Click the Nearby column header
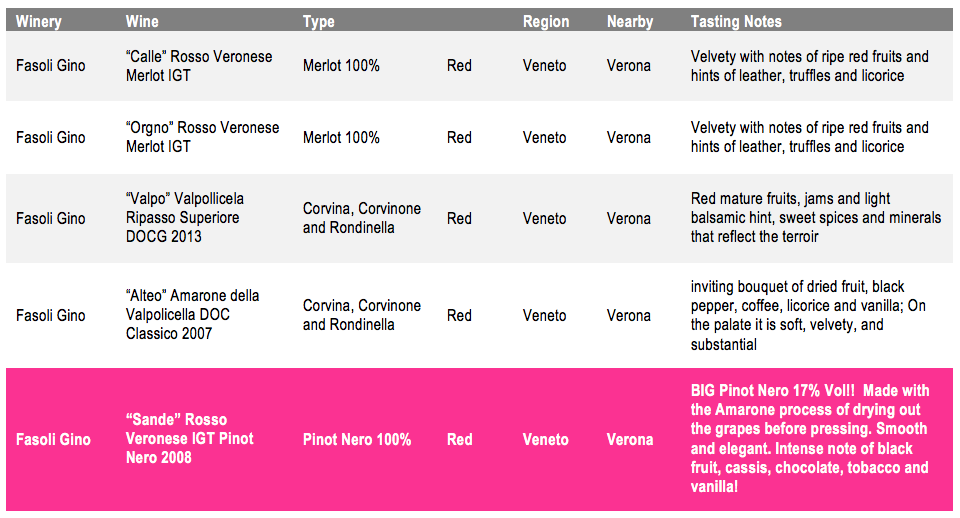 pyautogui.click(x=630, y=21)
